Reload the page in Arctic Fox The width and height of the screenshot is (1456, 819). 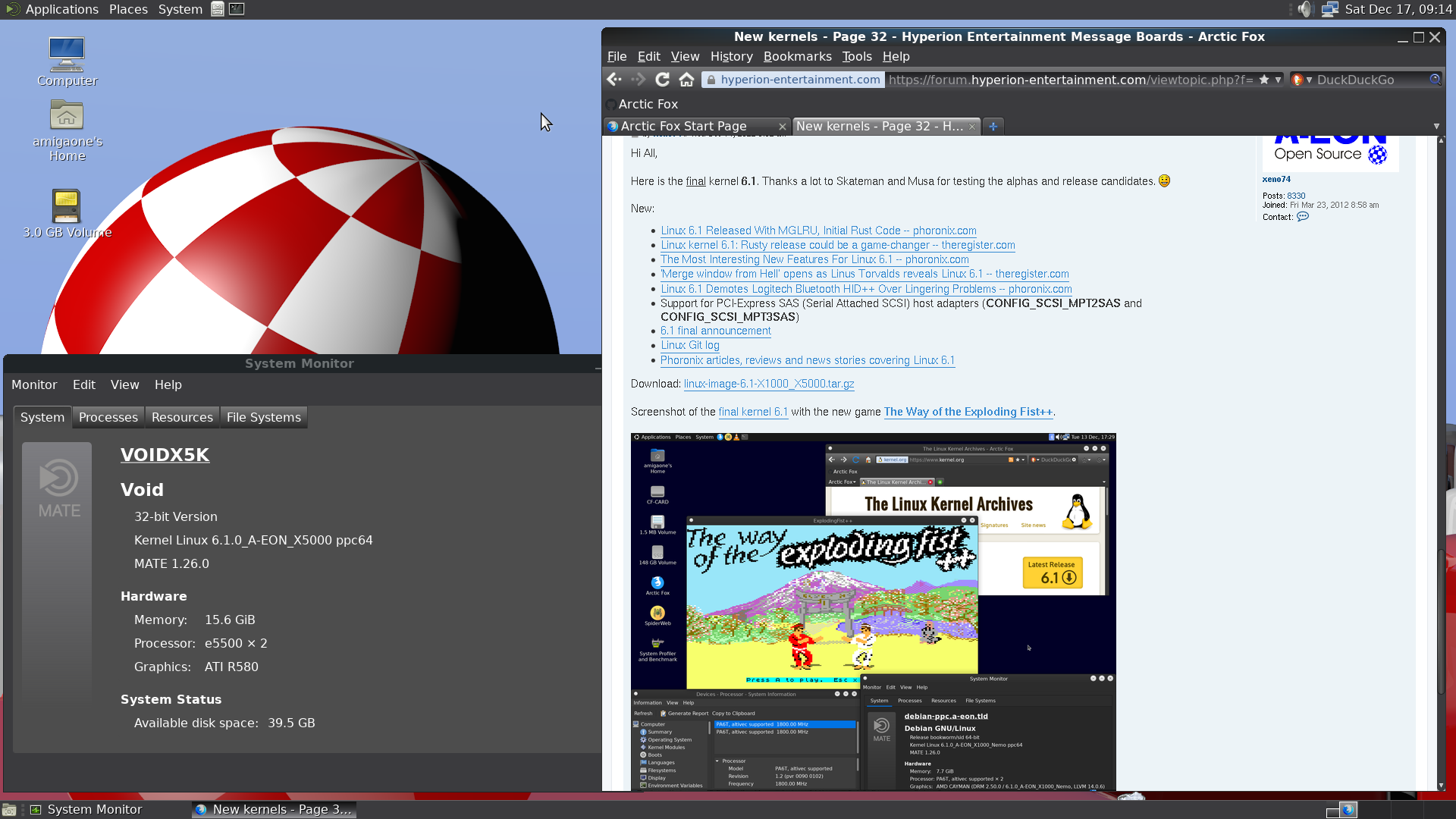click(x=662, y=80)
